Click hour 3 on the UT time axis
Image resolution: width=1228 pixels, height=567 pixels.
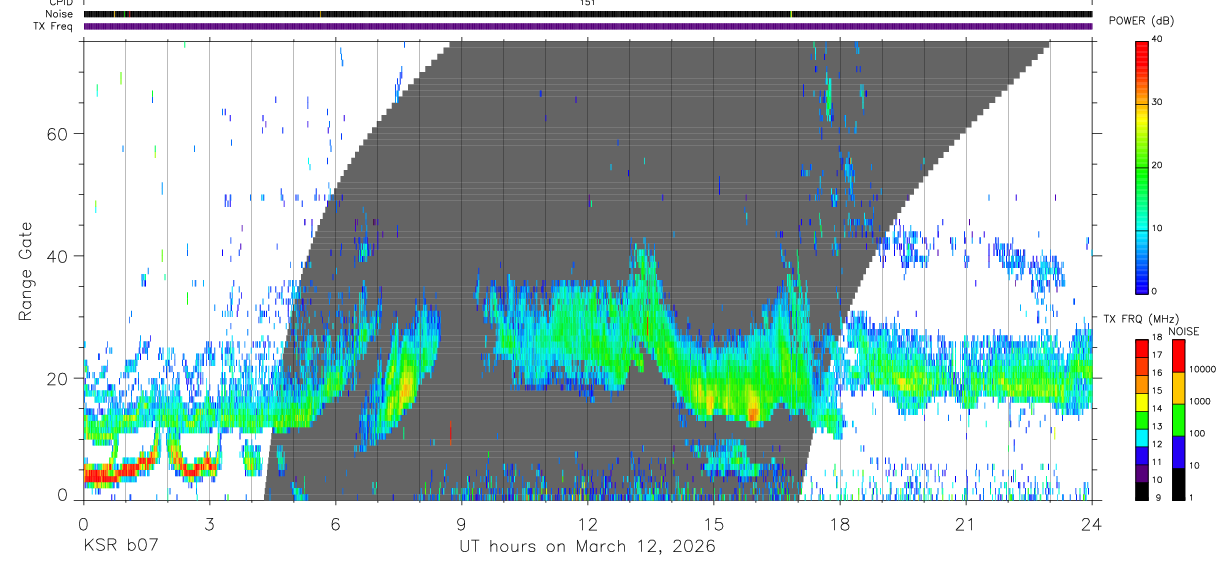pyautogui.click(x=209, y=522)
